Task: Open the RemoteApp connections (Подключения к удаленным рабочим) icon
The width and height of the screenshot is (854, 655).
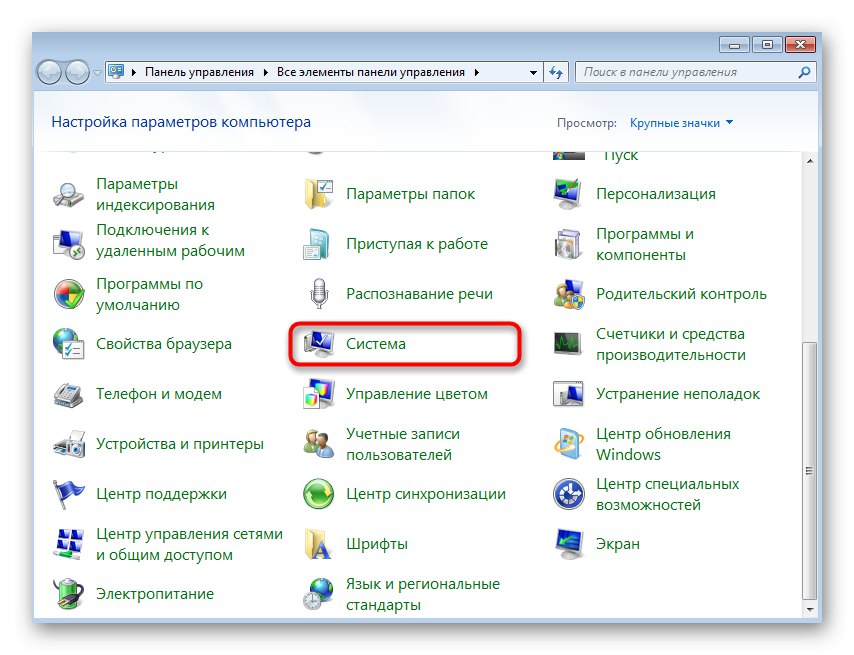Action: (x=69, y=244)
